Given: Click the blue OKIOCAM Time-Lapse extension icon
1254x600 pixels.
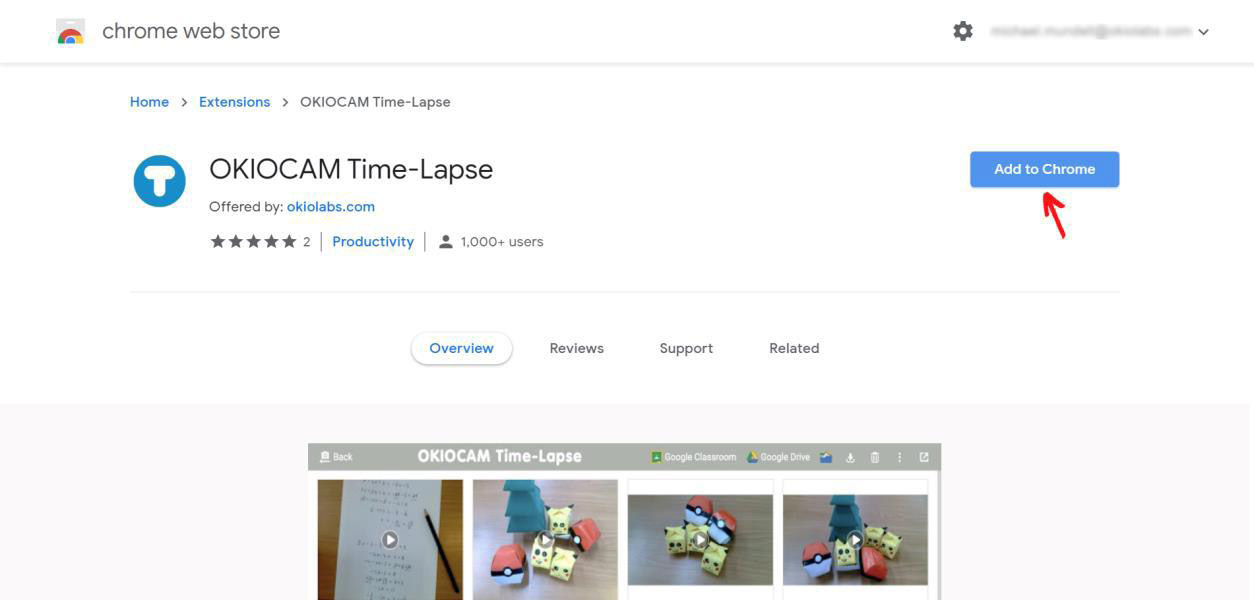Looking at the screenshot, I should pos(160,181).
